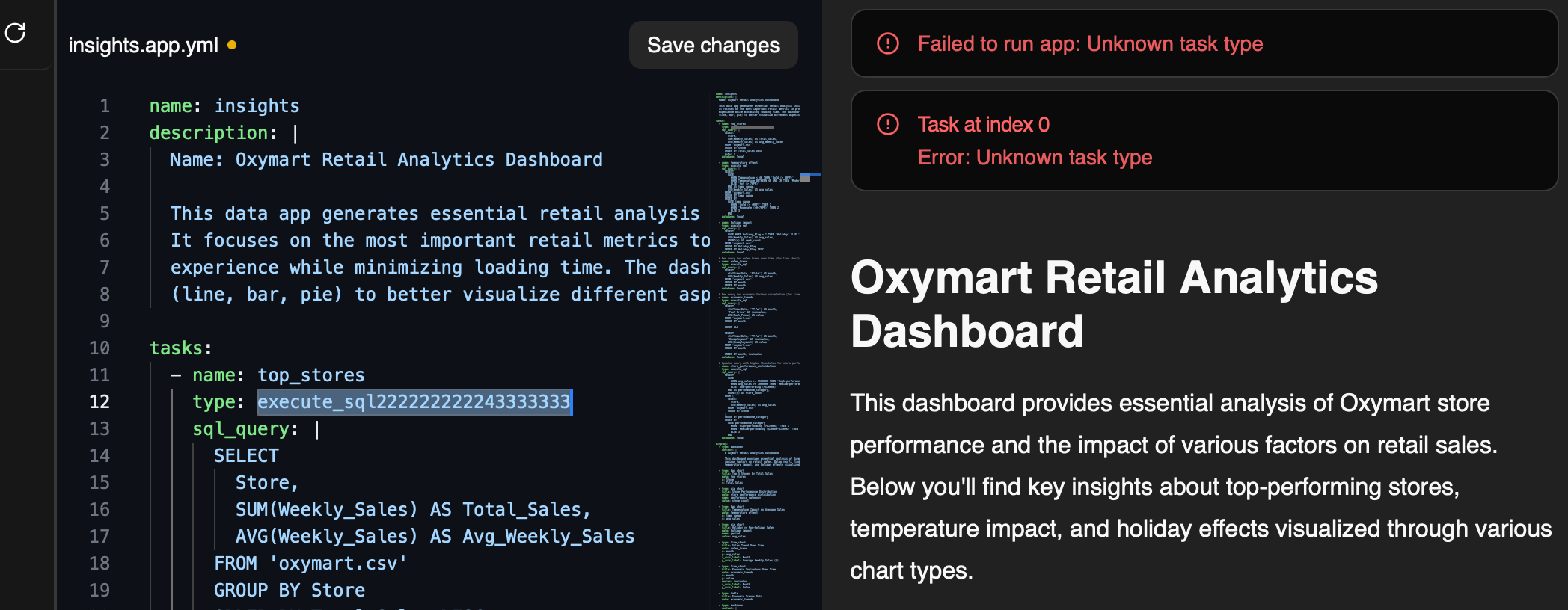The height and width of the screenshot is (610, 1568).
Task: Click the FROM 'oxymart.csv' line
Action: 310,564
